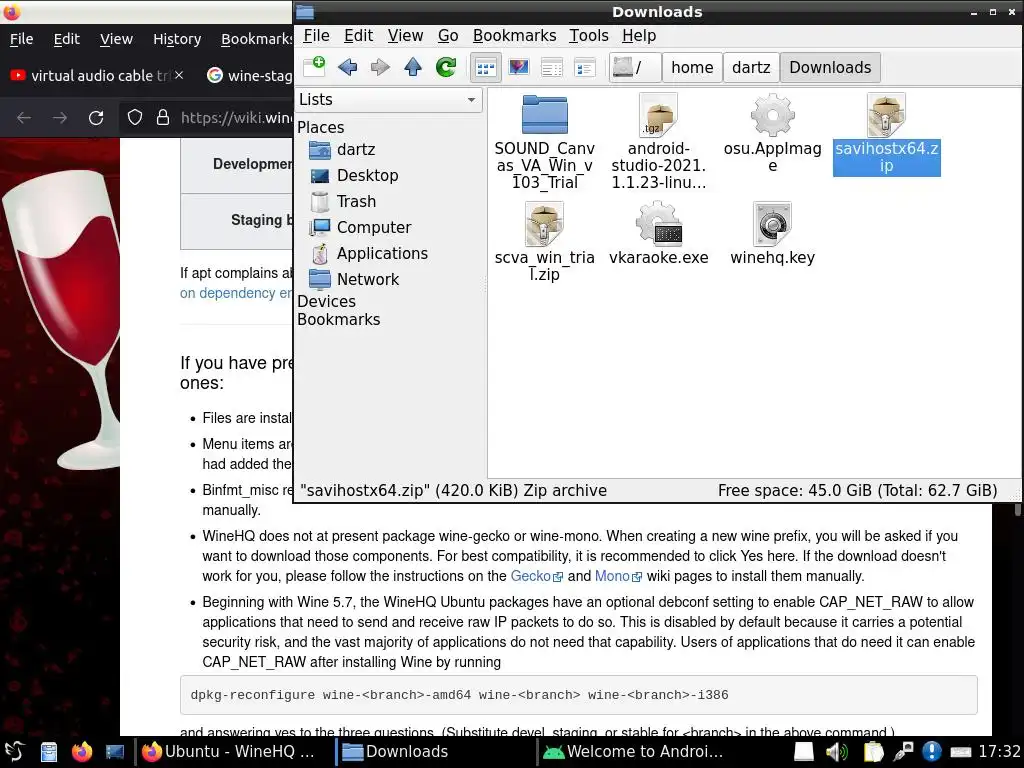The width and height of the screenshot is (1024, 768).
Task: Switch to thumbnail view mode
Action: [x=519, y=67]
